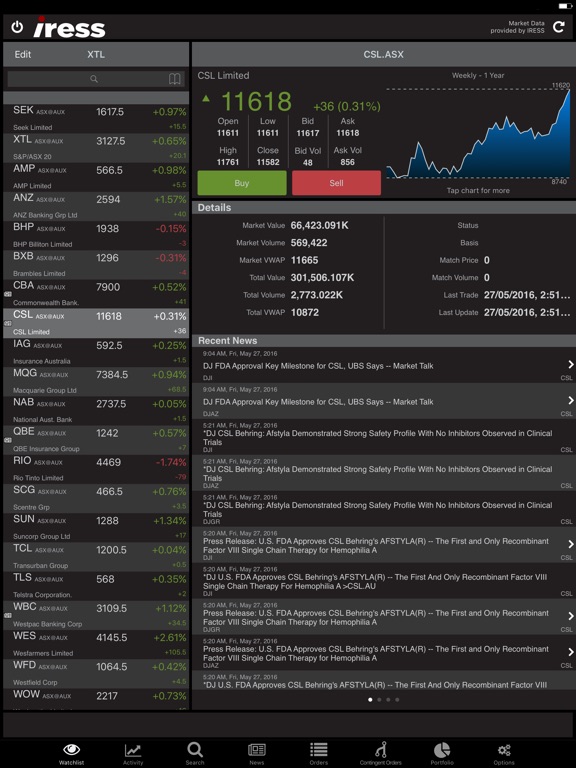This screenshot has height=768, width=576.
Task: Tap the weekly 1 year price chart
Action: [478, 133]
